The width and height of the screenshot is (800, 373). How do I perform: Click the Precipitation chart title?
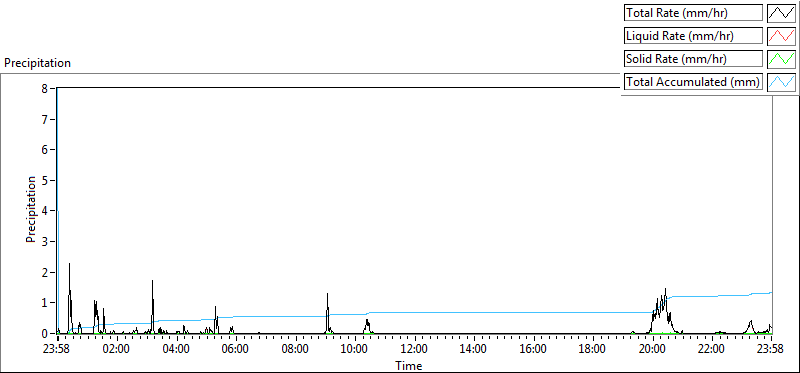[37, 63]
